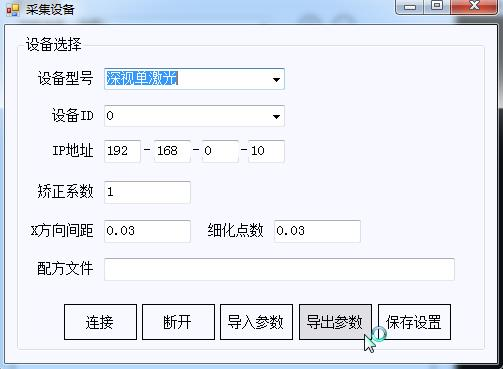Maximize the 采集设备 window
The height and width of the screenshot is (369, 503).
[437, 7]
